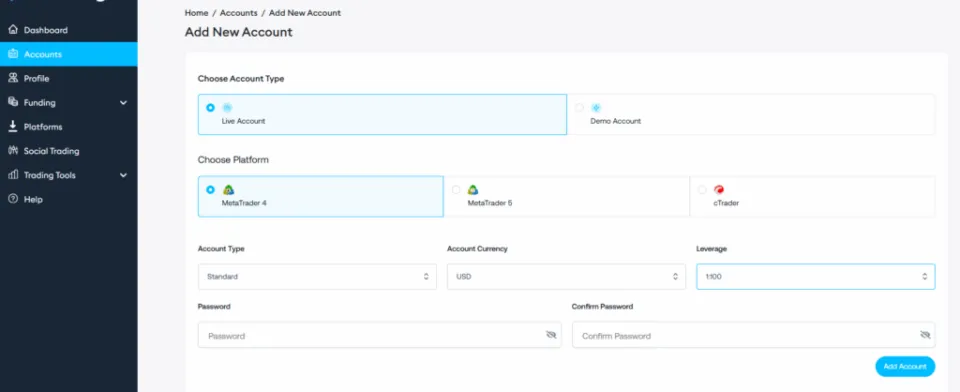Click the Add Account button
The height and width of the screenshot is (392, 960).
point(905,366)
